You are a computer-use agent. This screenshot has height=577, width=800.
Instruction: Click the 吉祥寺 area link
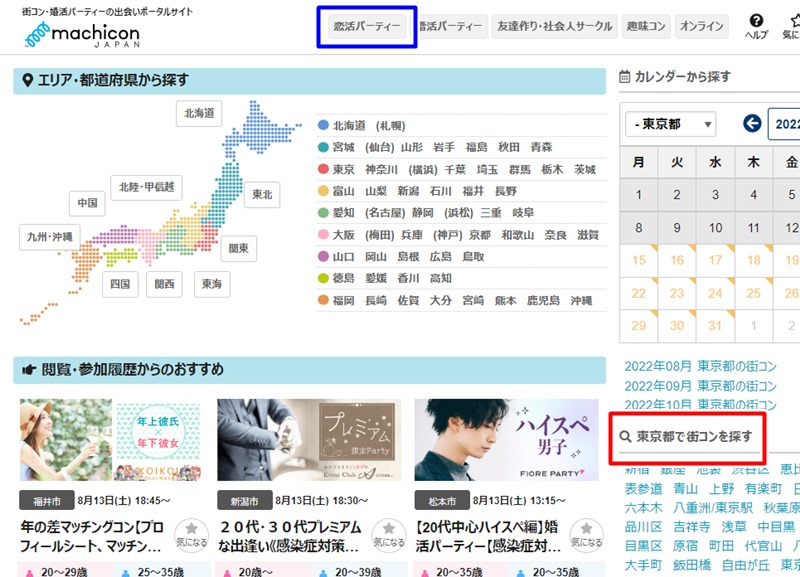point(691,526)
